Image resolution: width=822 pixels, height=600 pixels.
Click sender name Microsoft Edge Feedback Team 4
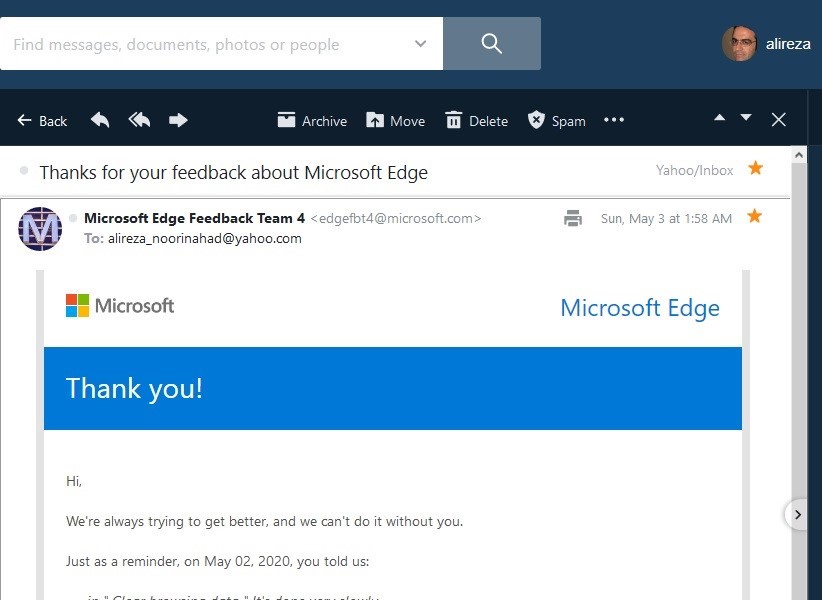(x=194, y=218)
